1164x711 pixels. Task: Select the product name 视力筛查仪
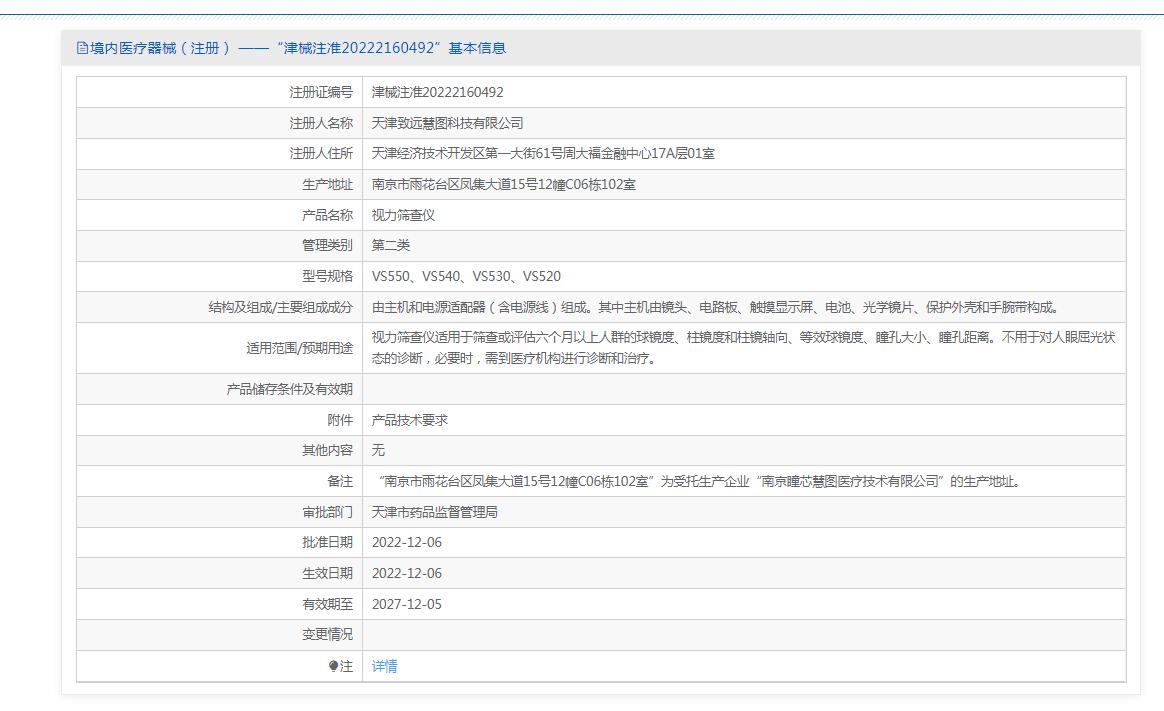403,215
